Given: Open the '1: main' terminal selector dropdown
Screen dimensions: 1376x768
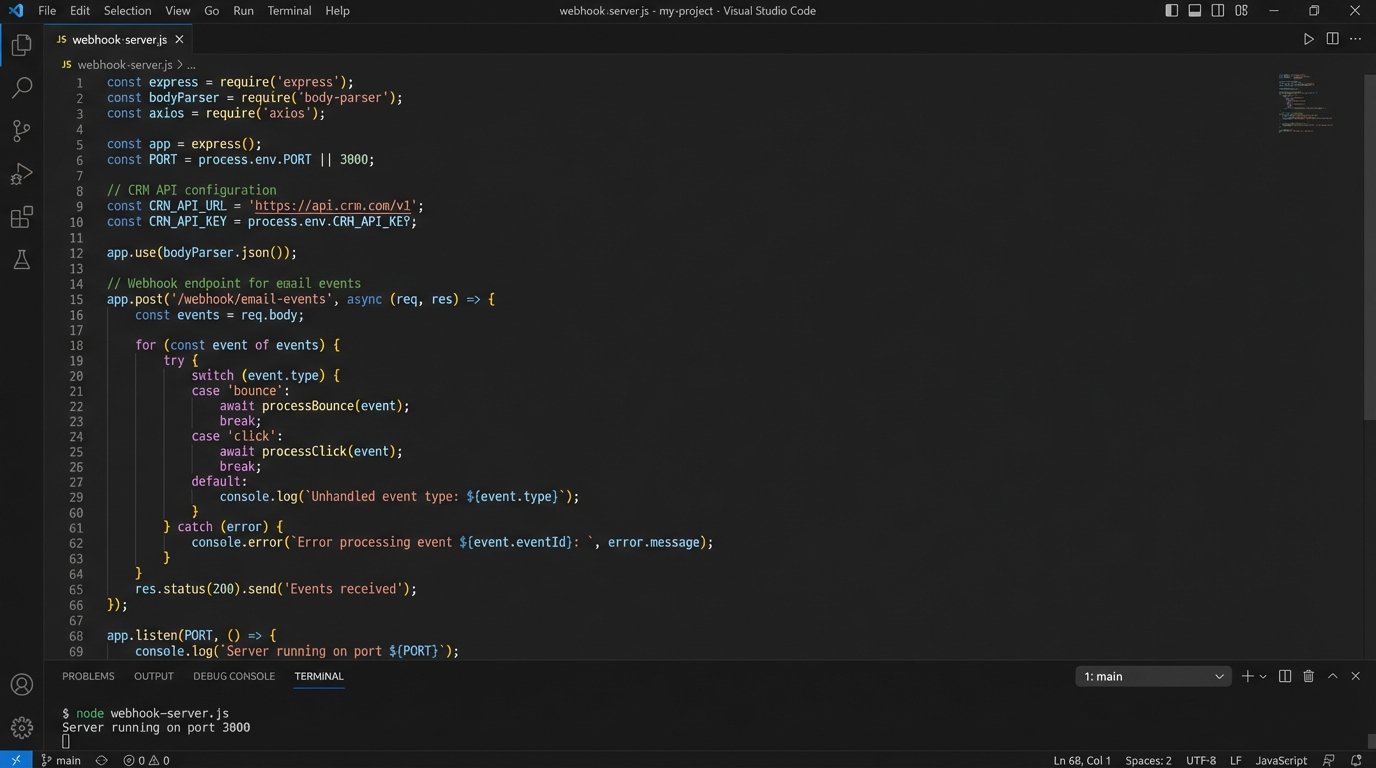Looking at the screenshot, I should pos(1153,677).
